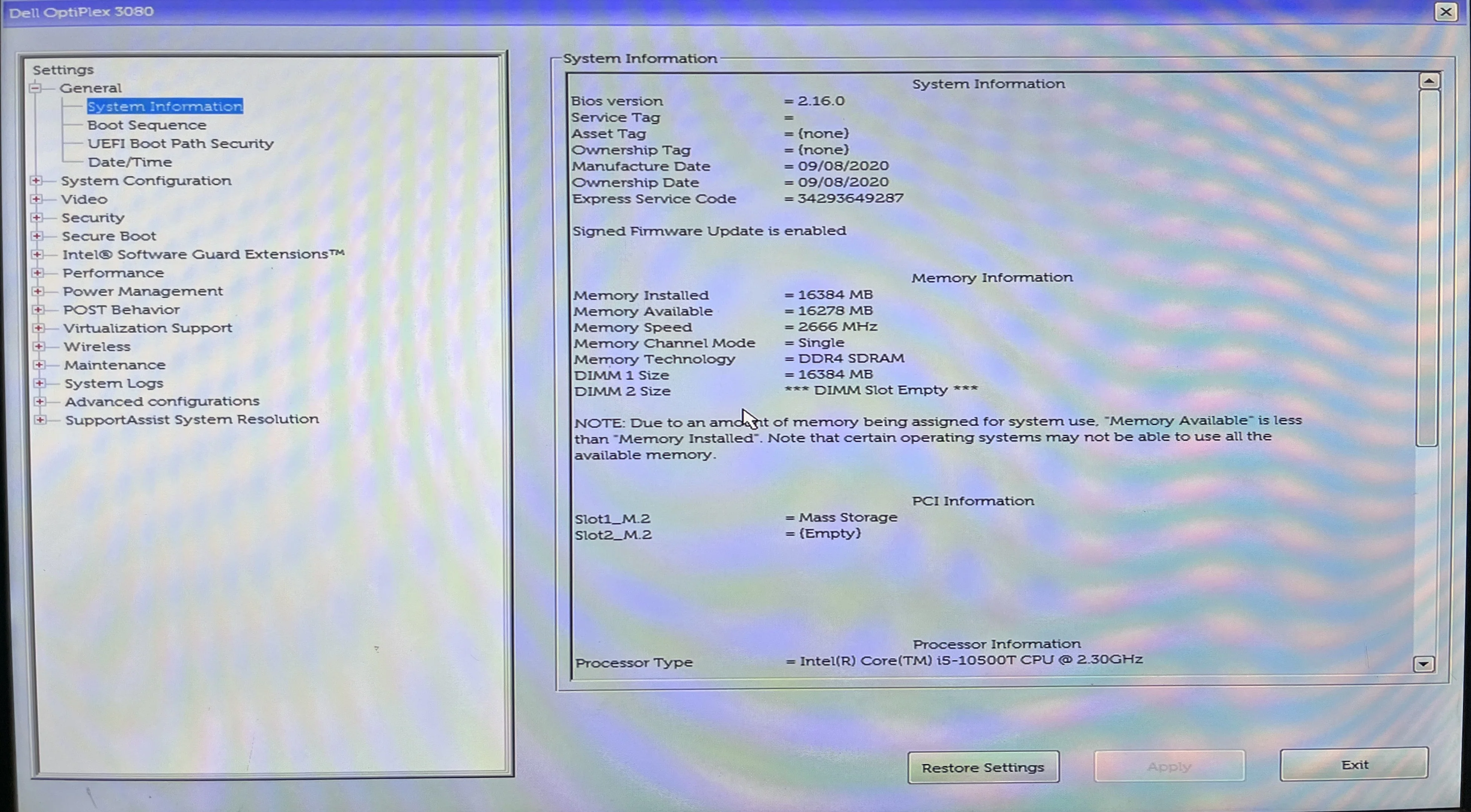The height and width of the screenshot is (812, 1471).
Task: Select Performance category label
Action: tap(114, 273)
